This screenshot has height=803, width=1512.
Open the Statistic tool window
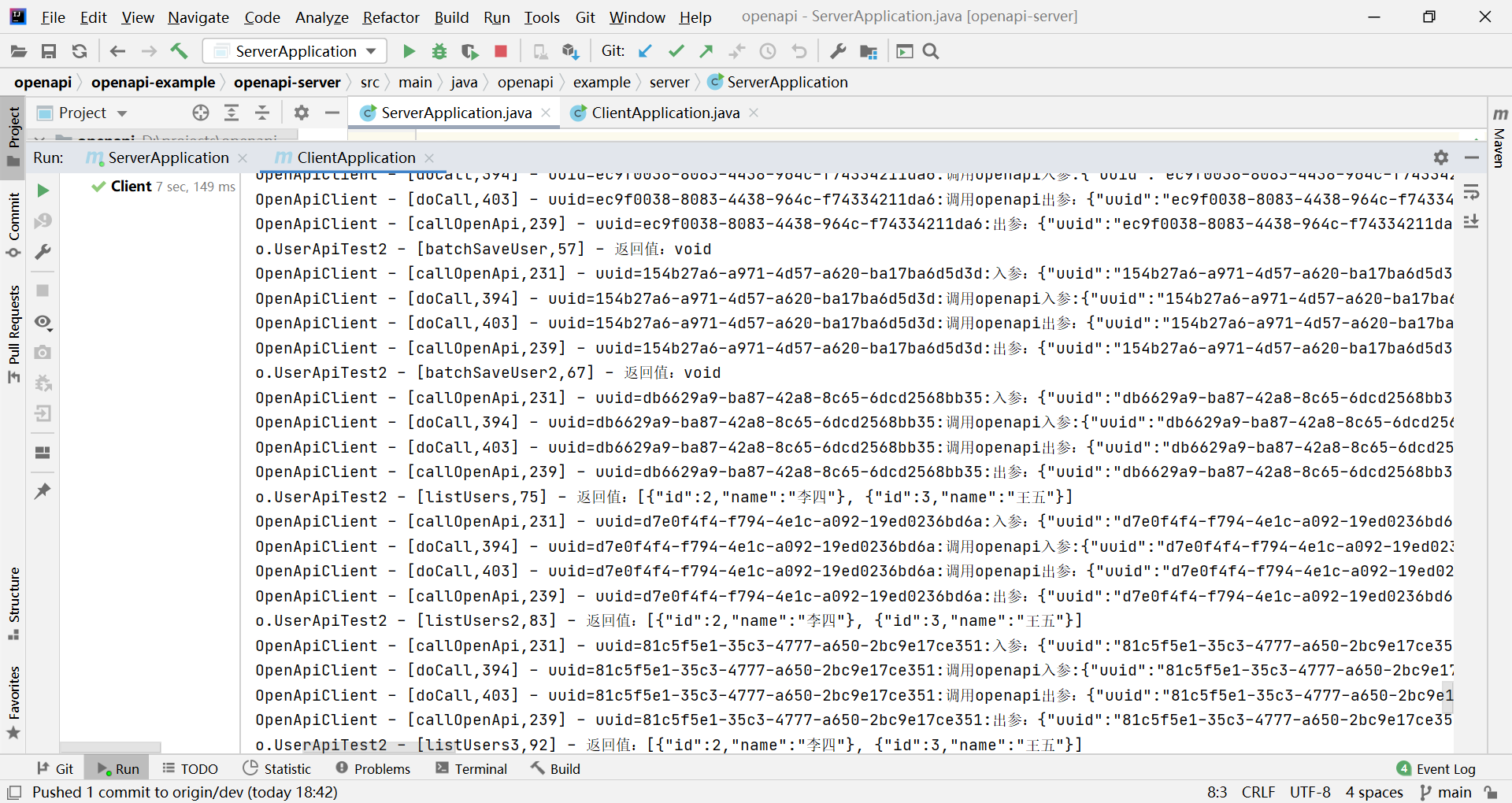[x=277, y=768]
